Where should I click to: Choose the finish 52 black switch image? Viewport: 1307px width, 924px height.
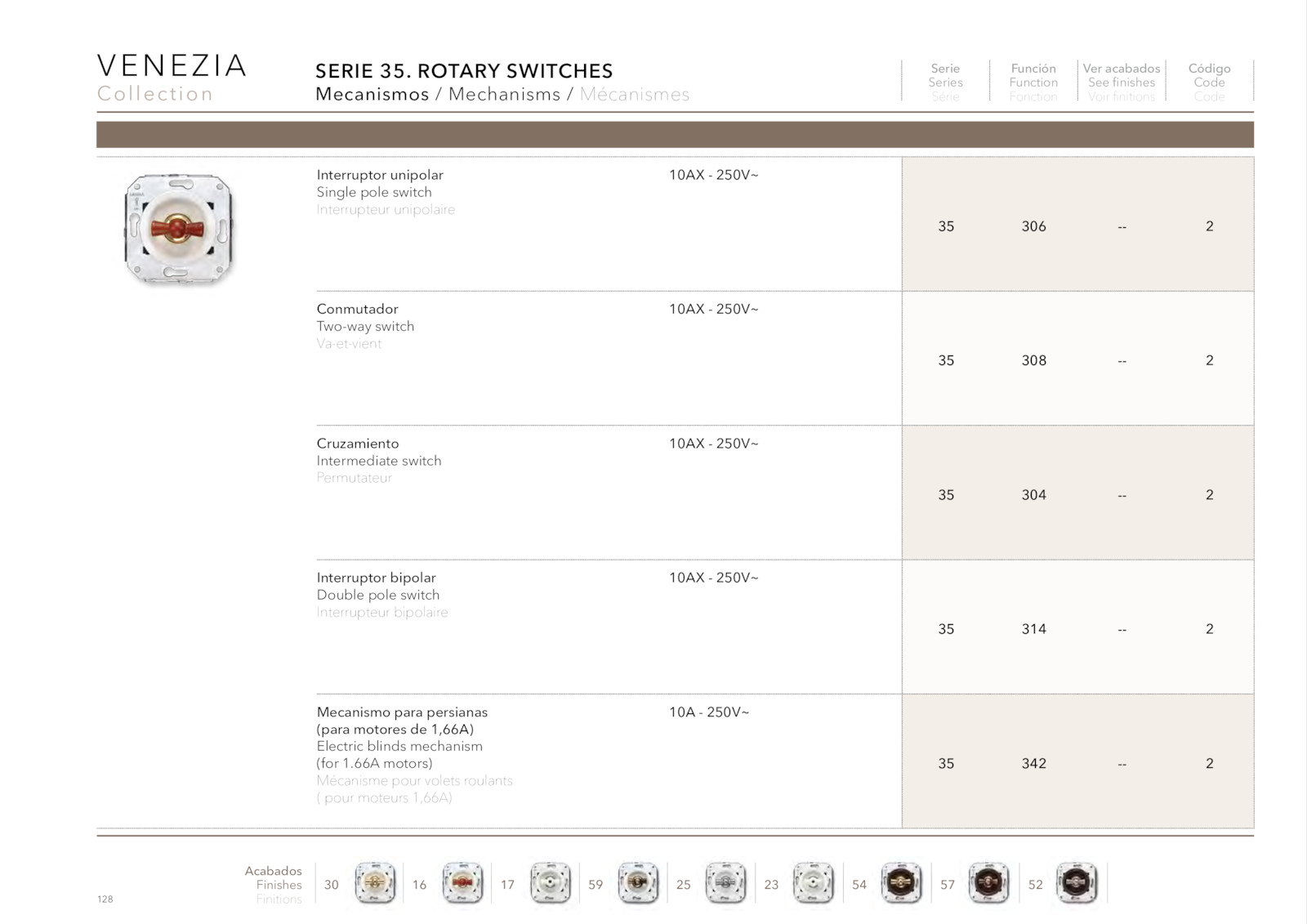click(x=1077, y=884)
